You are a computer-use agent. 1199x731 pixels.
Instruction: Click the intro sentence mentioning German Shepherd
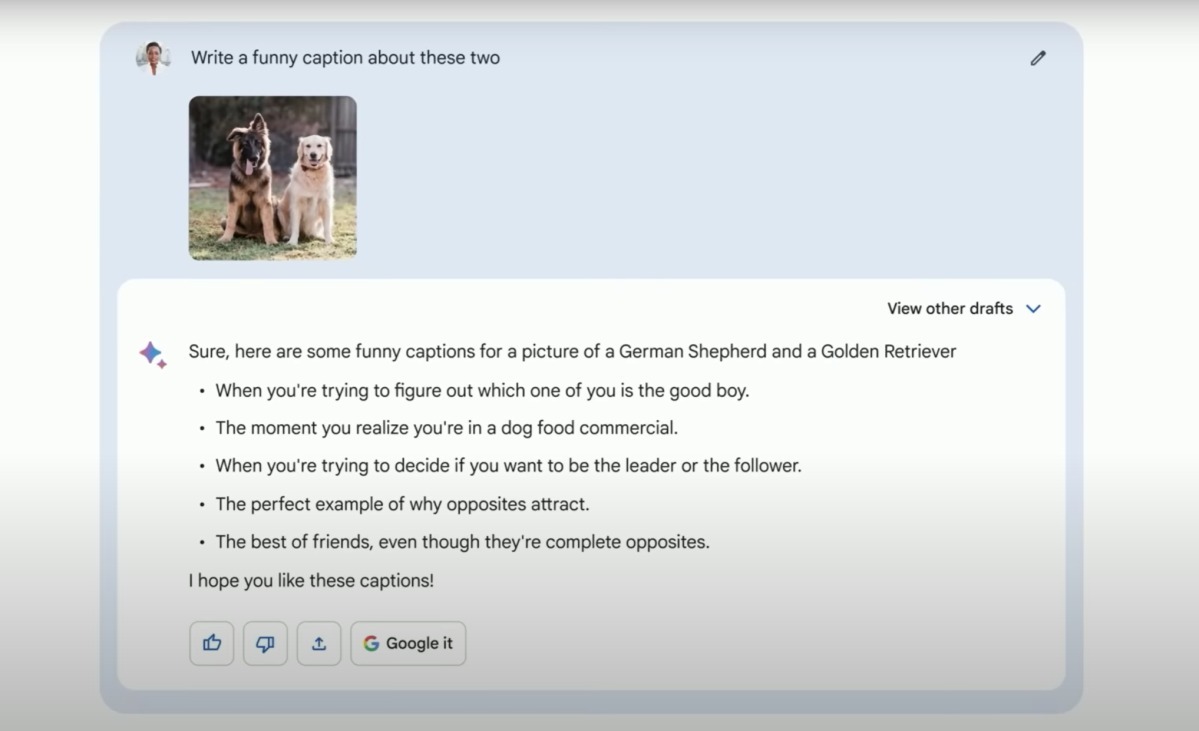coord(573,352)
